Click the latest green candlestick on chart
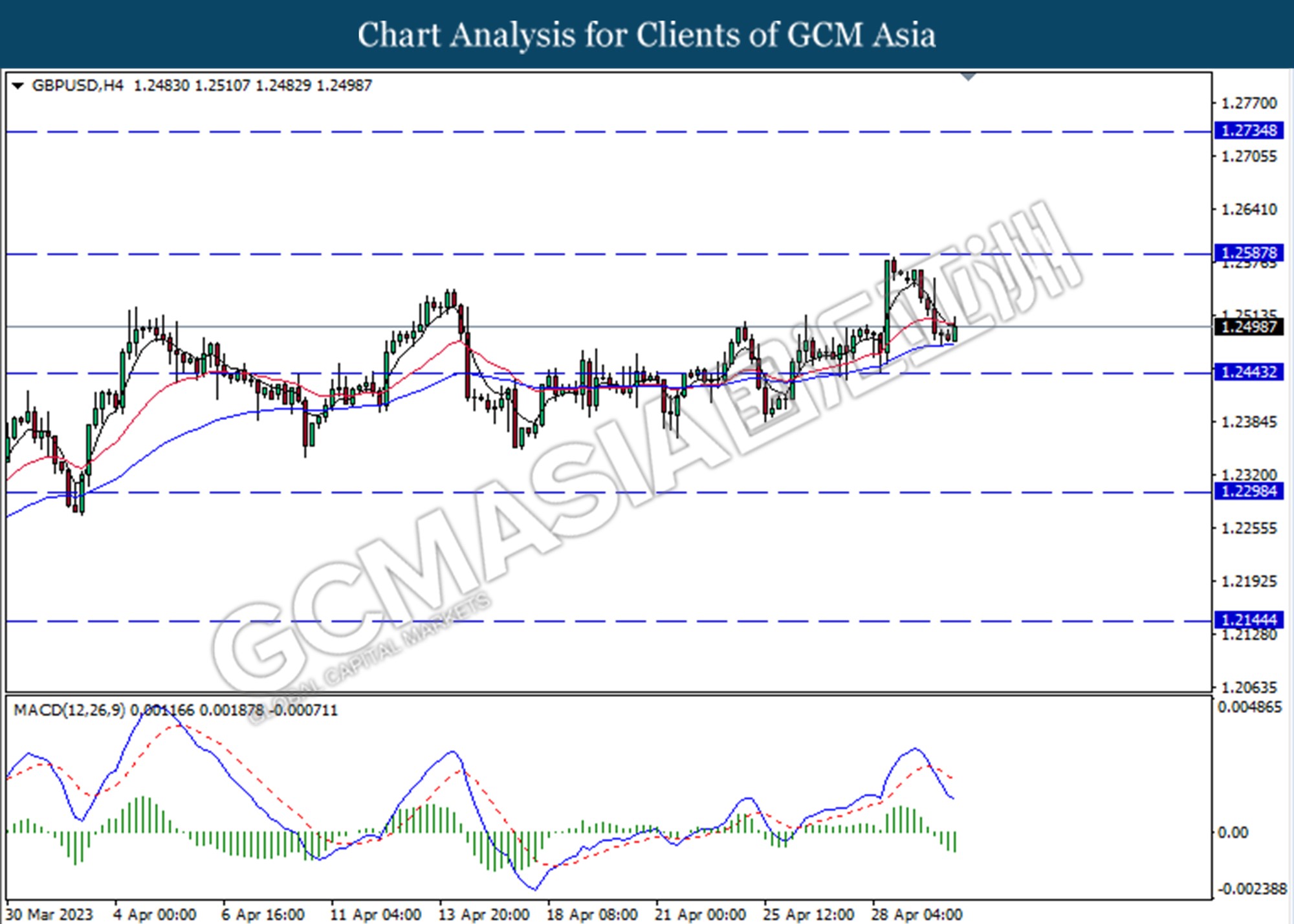The width and height of the screenshot is (1294, 924). (x=955, y=333)
